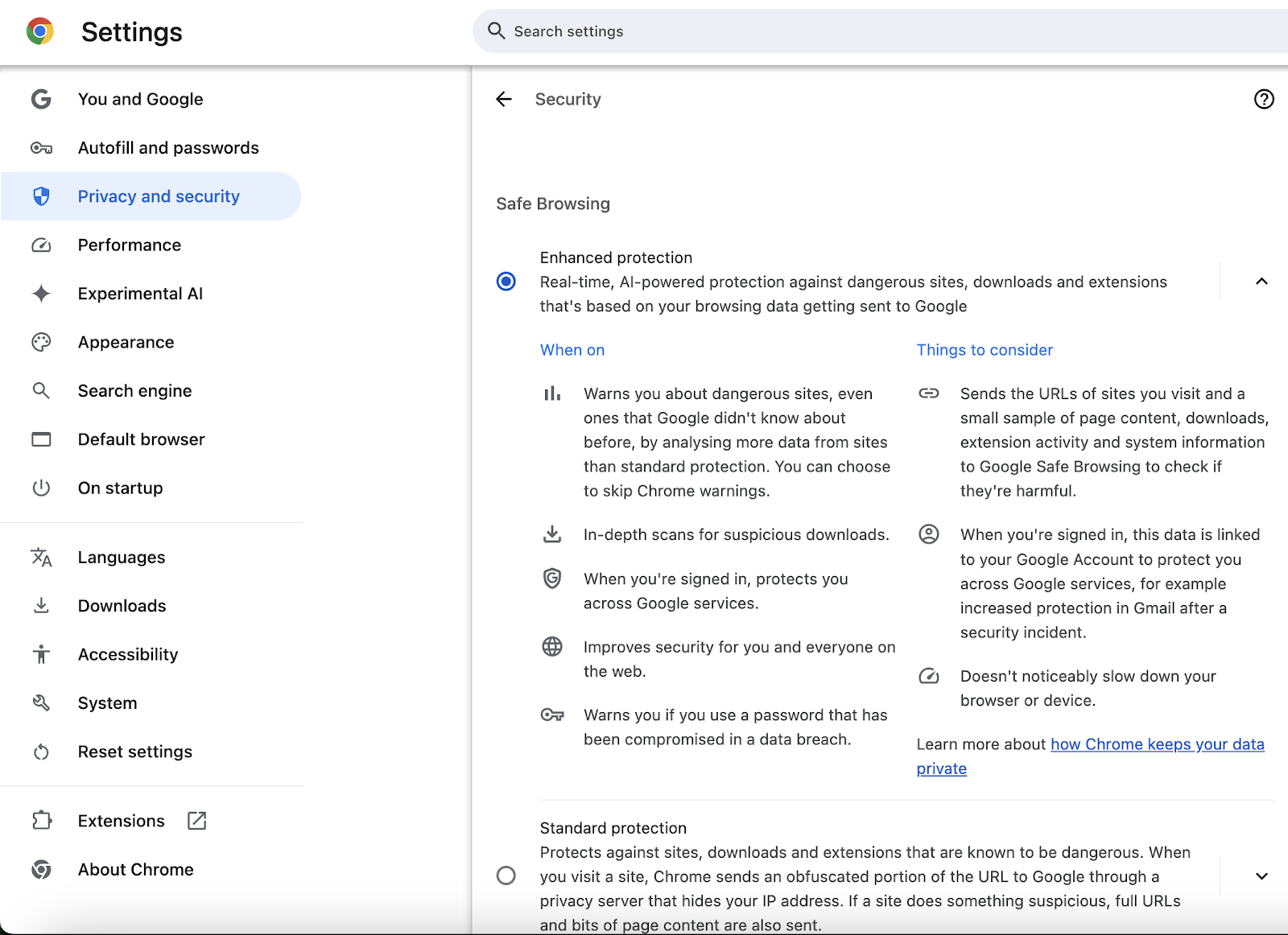
Task: Click the Things to consider heading
Action: (985, 350)
